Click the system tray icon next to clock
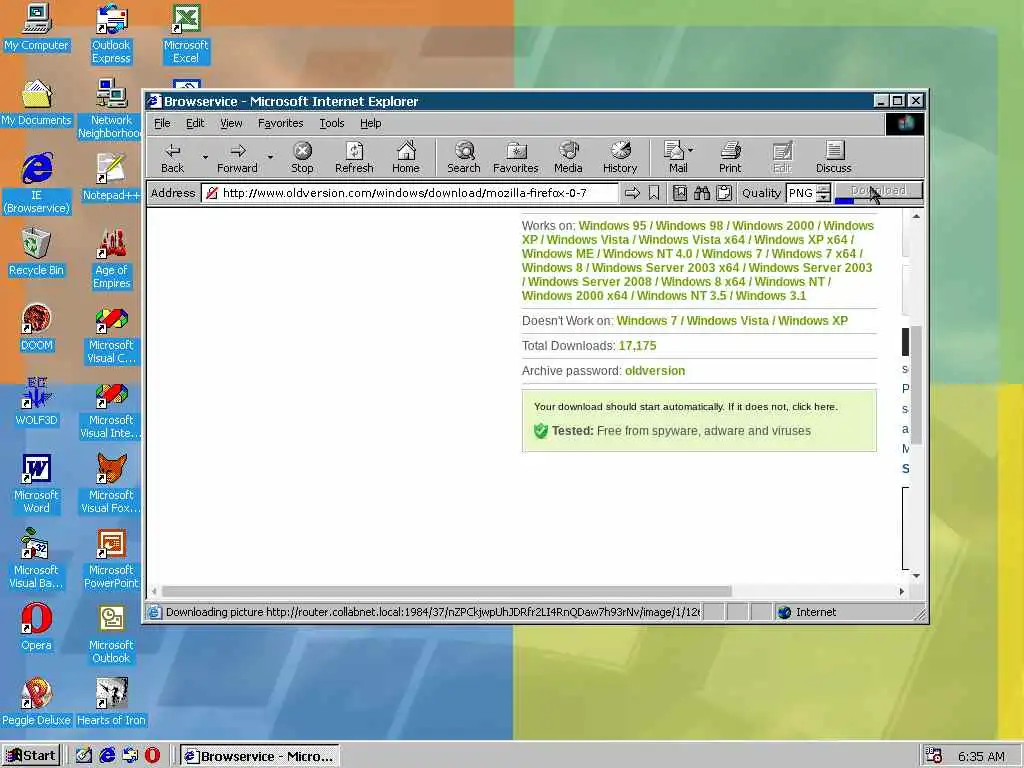 [x=933, y=756]
